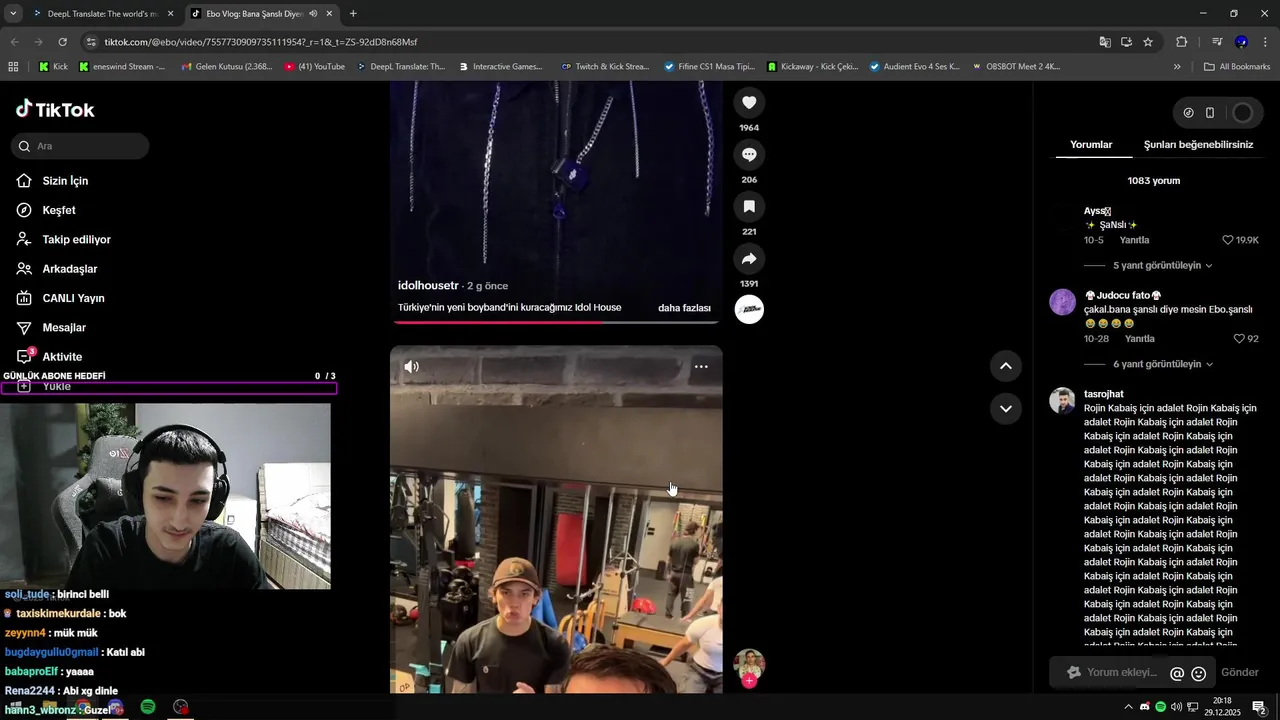1280x720 pixels.
Task: Reload the page
Action: click(62, 42)
